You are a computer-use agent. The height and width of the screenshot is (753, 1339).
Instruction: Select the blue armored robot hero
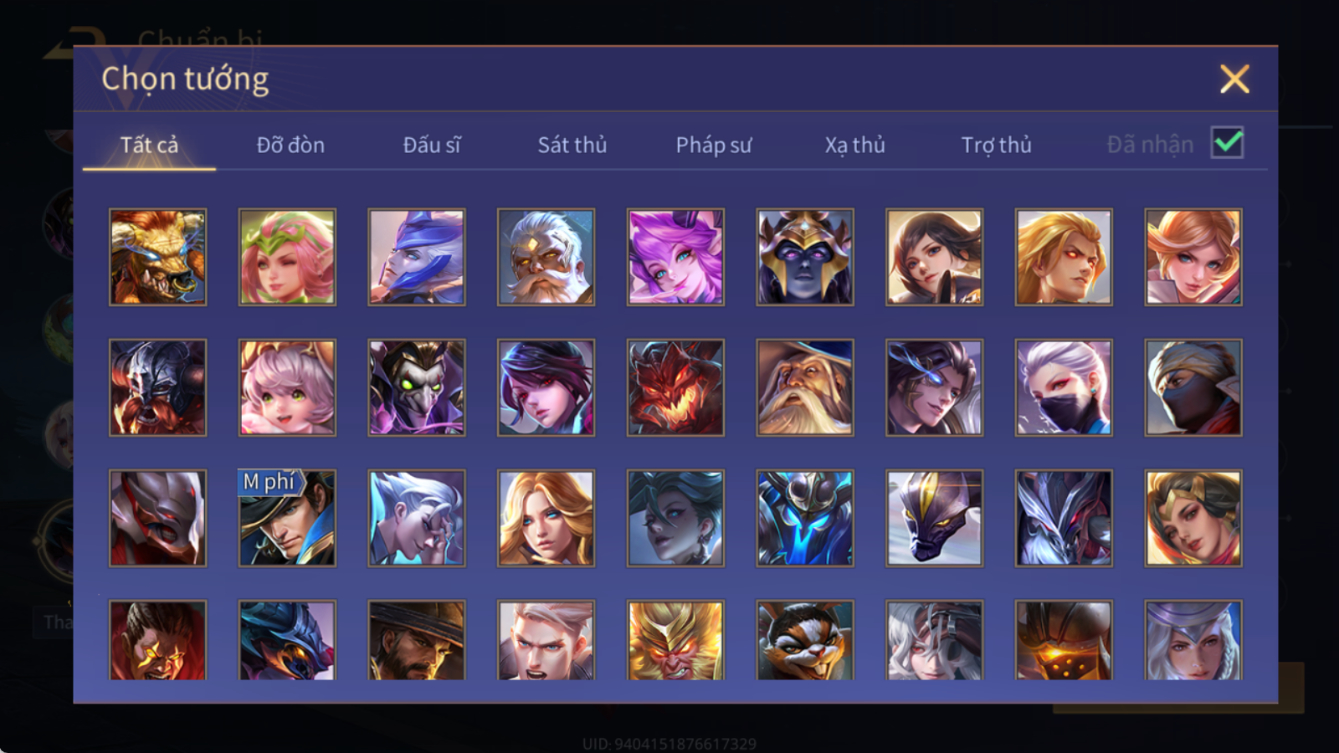(805, 518)
